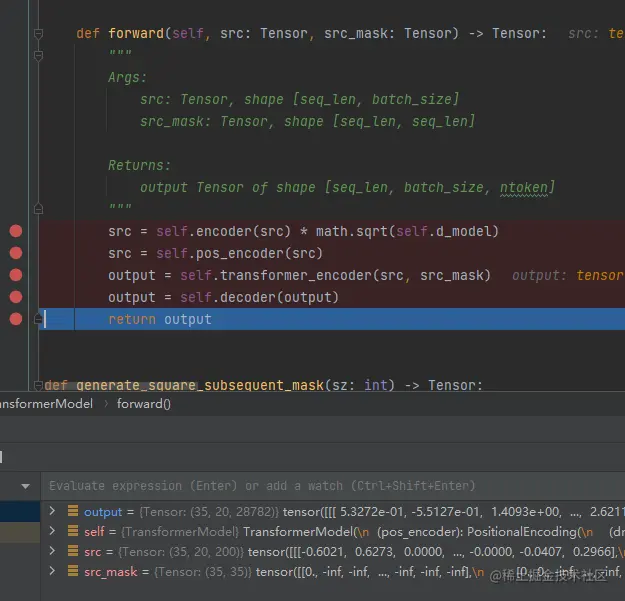Toggle breakpoint on the self.pos_encoder(src) line
Image resolution: width=625 pixels, height=601 pixels.
tap(16, 253)
